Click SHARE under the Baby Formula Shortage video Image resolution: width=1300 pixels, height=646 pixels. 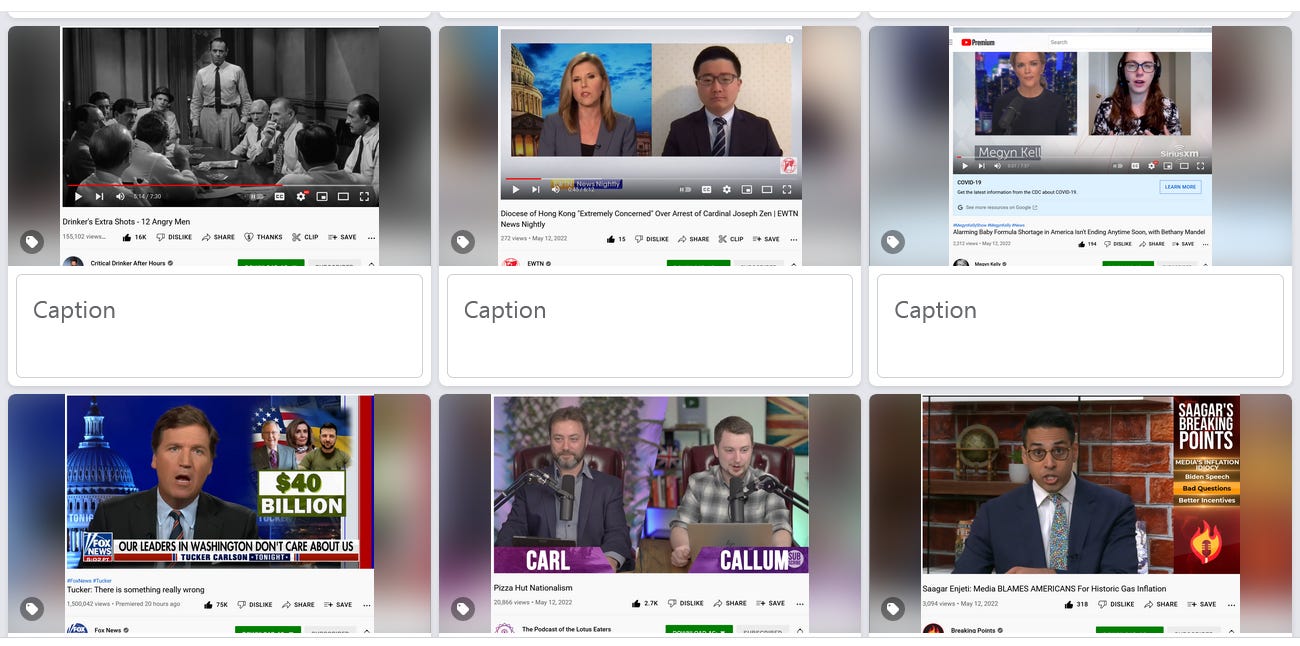pos(1150,244)
